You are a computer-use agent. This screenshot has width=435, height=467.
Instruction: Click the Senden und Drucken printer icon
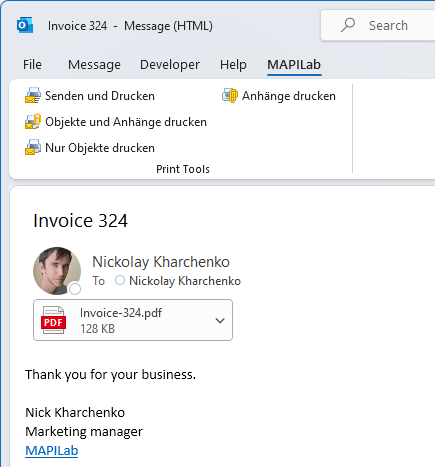[x=33, y=96]
